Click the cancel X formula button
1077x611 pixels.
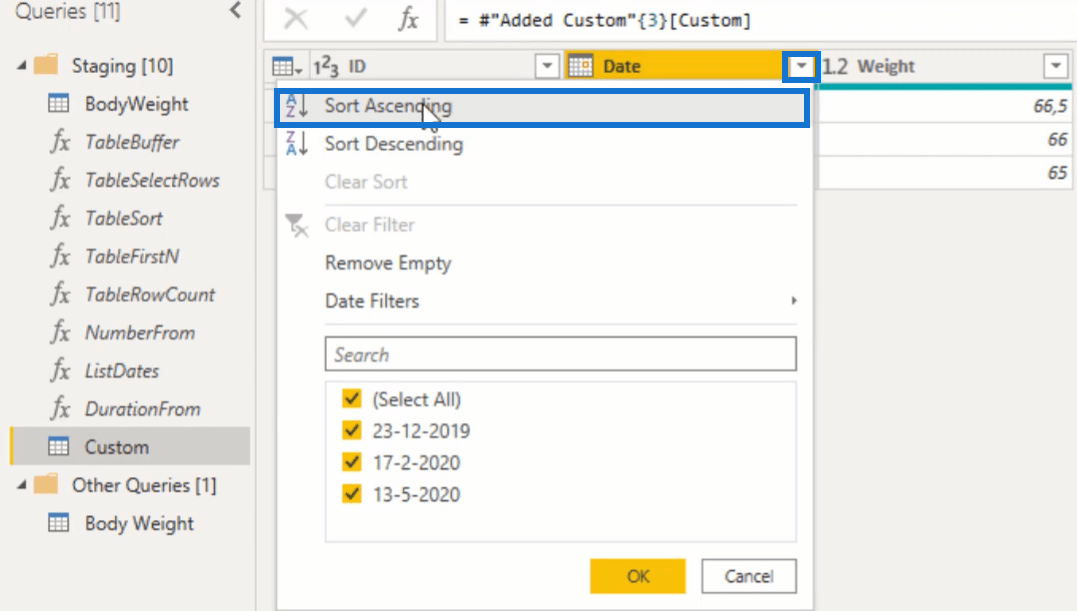pyautogui.click(x=296, y=19)
